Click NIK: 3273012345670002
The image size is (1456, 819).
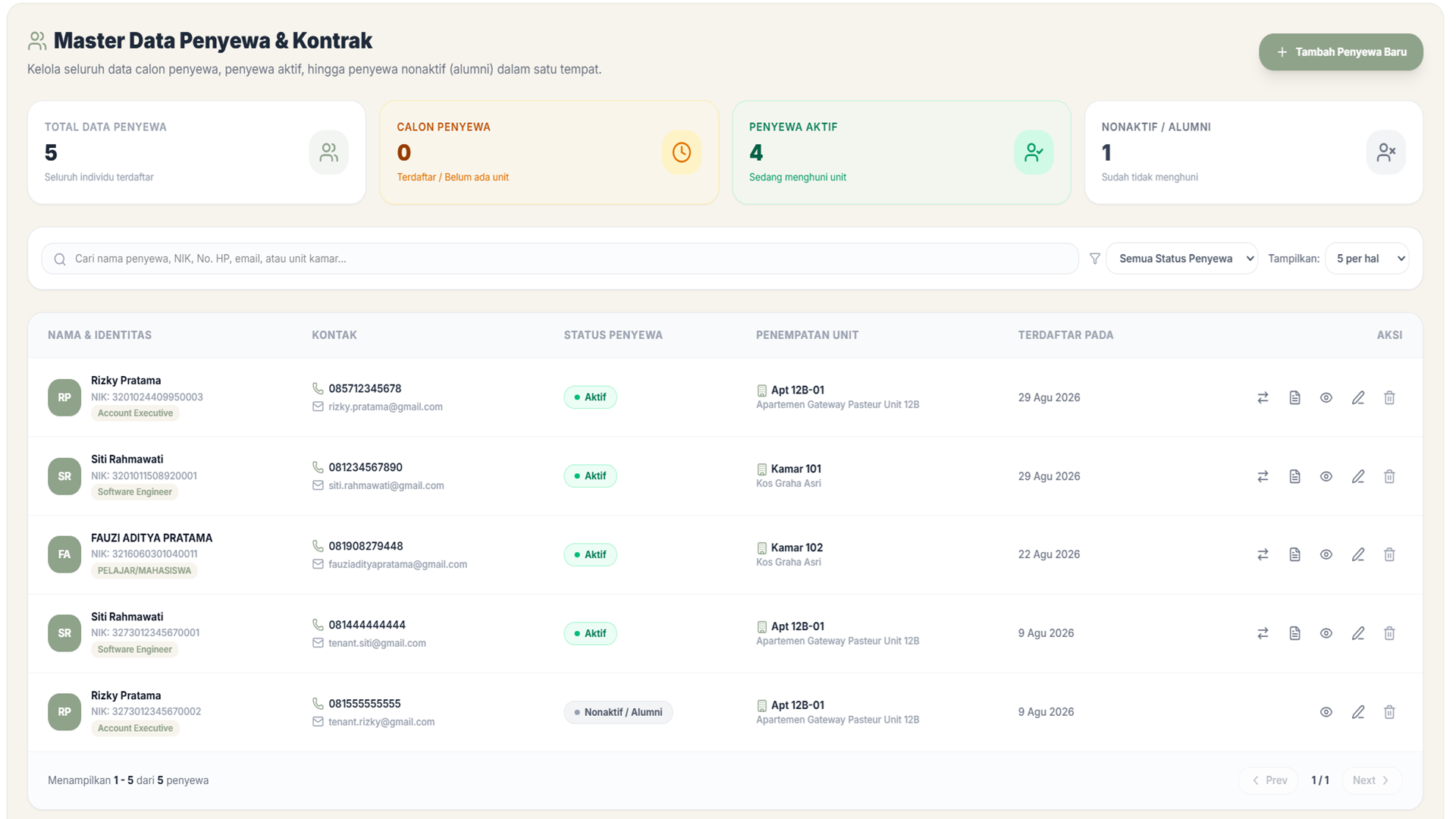coord(146,711)
